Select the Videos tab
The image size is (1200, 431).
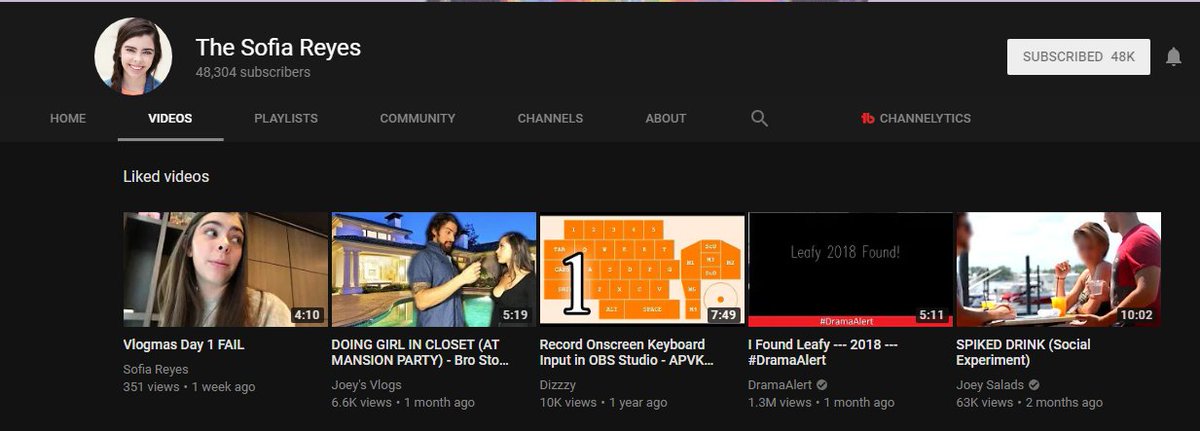coord(170,118)
